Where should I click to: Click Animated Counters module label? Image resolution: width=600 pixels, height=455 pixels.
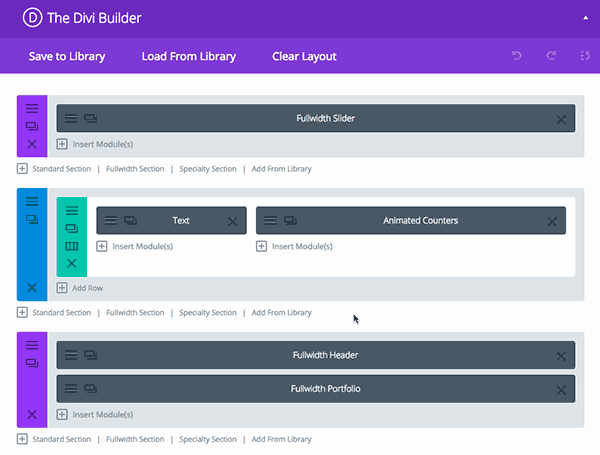[x=421, y=220]
